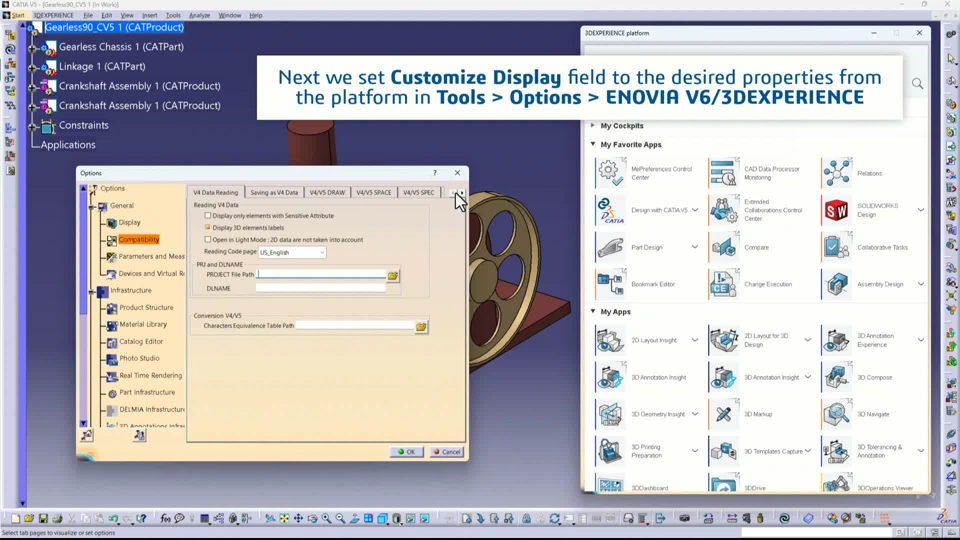The height and width of the screenshot is (540, 960).
Task: Click Isometric View cube icon
Action: 383,519
